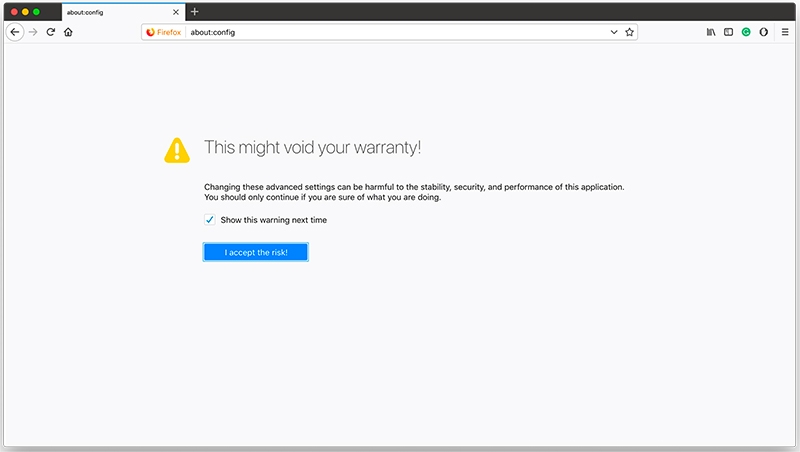Select the about:config tab
This screenshot has height=452, width=800.
(x=110, y=11)
